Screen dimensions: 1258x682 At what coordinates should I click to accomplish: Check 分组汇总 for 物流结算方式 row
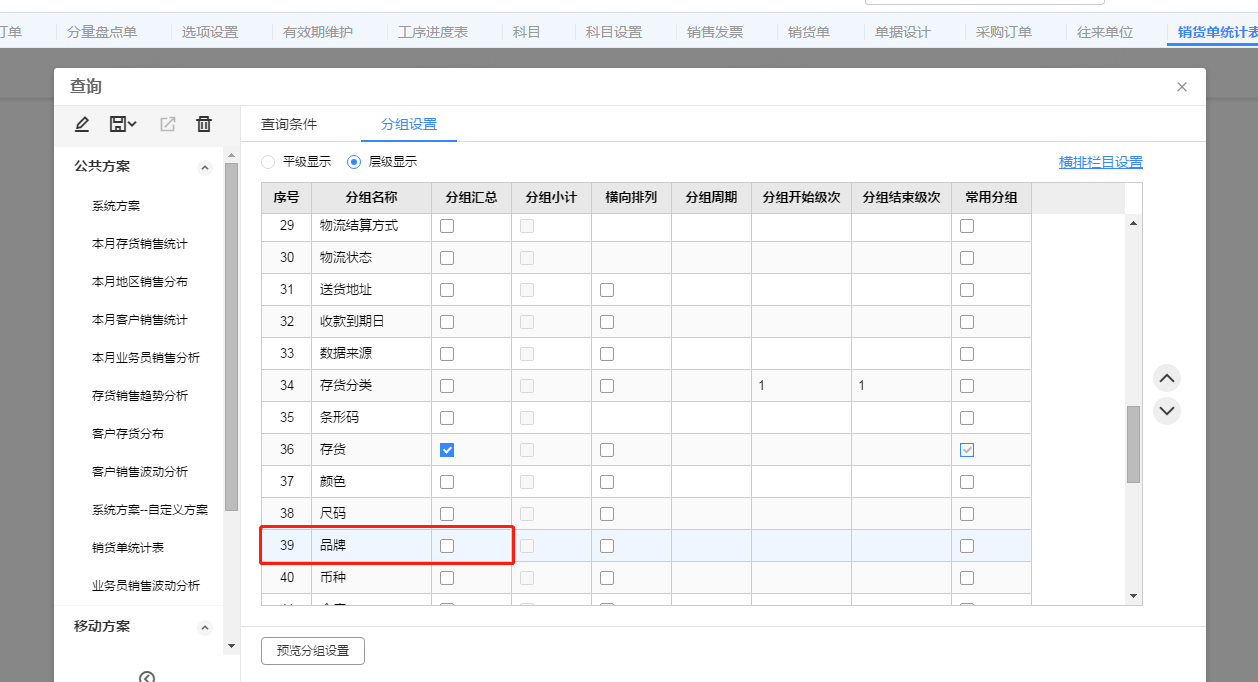pos(447,226)
